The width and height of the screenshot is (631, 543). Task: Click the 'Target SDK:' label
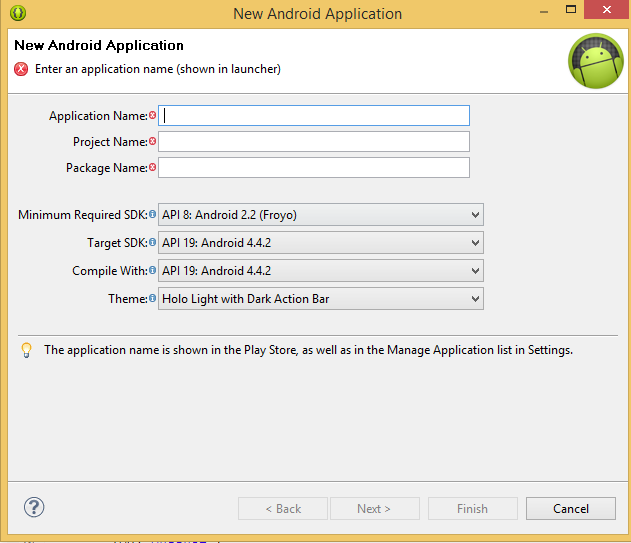pyautogui.click(x=118, y=243)
